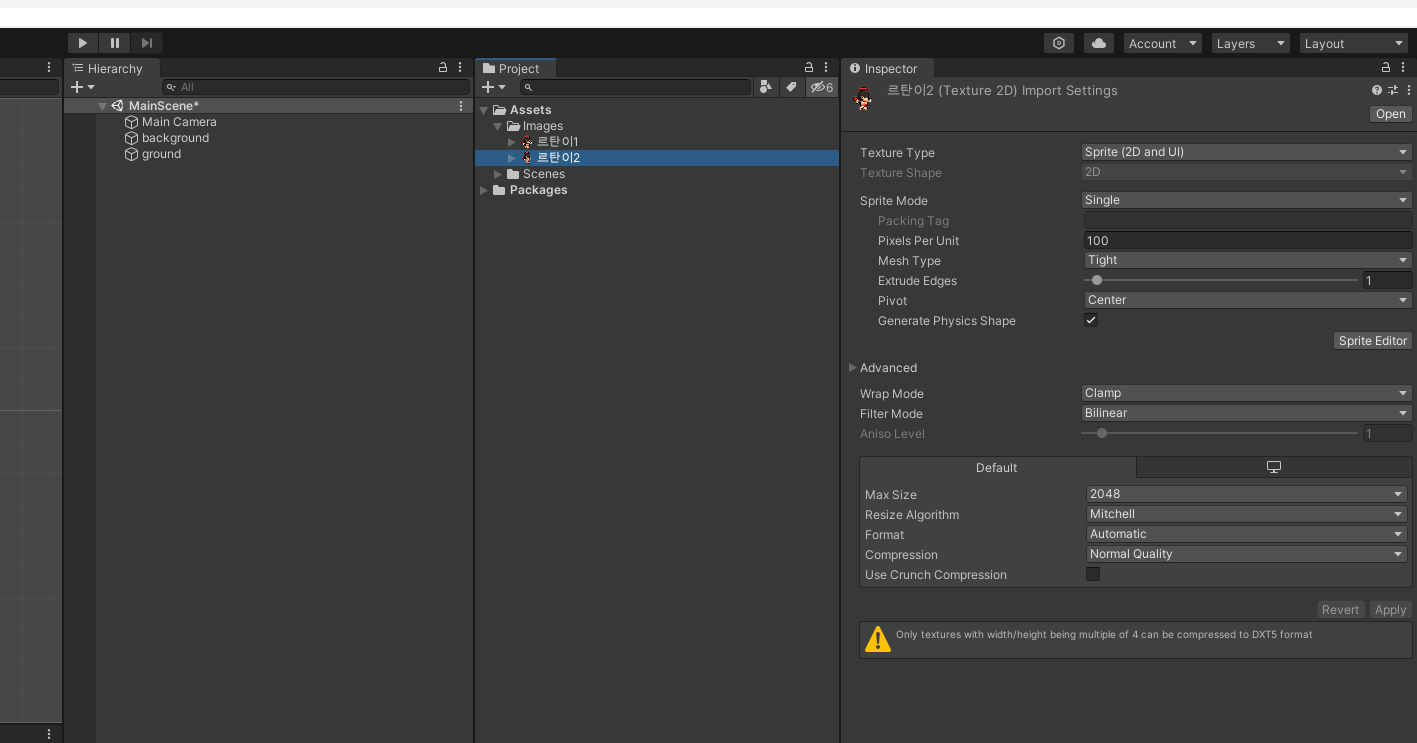
Task: Click the Hierarchy create plus button
Action: pyautogui.click(x=82, y=87)
